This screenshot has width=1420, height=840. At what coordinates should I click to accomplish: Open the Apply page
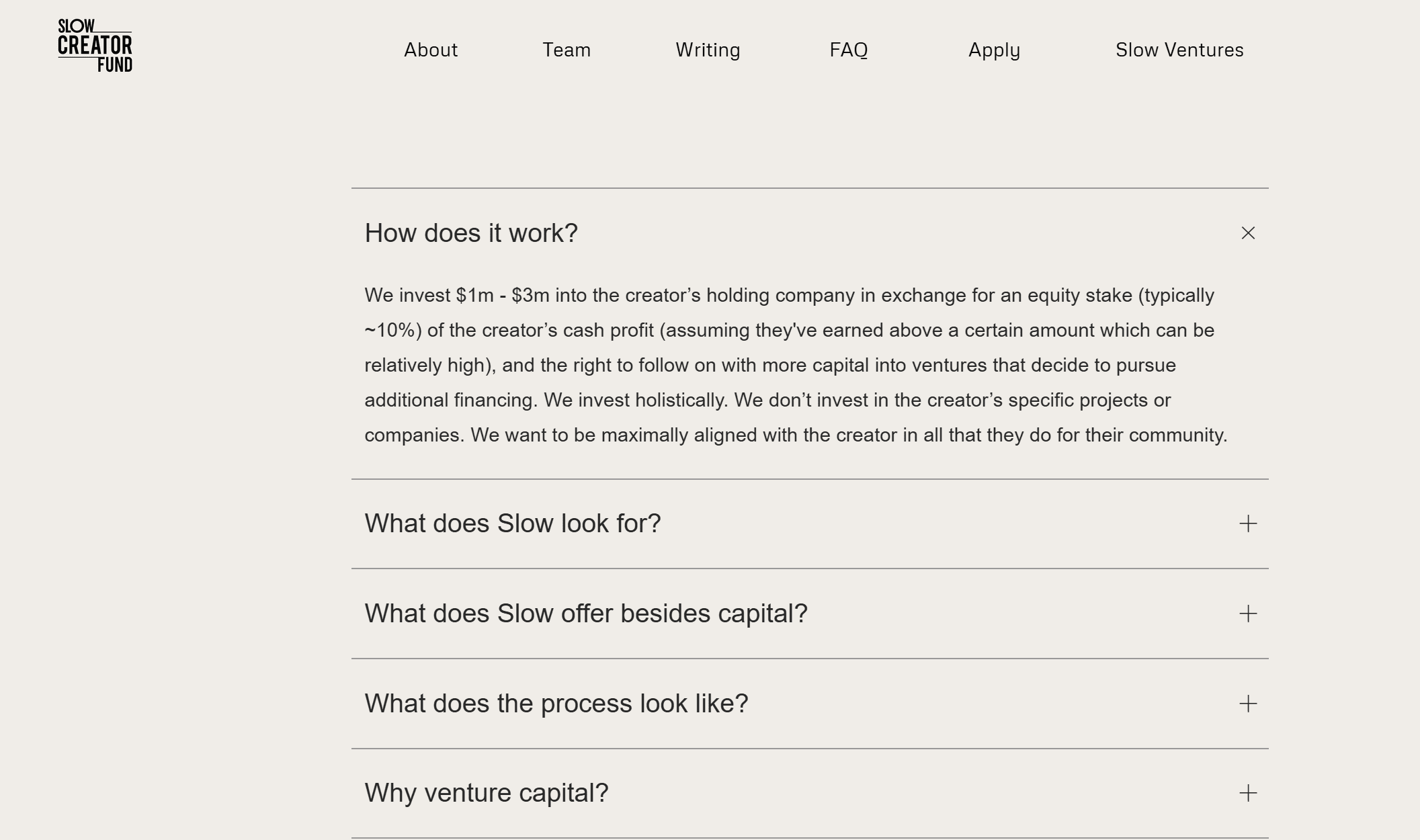tap(994, 50)
